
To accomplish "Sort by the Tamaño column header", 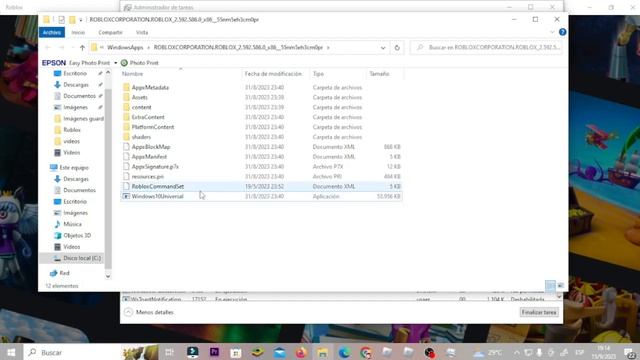I will pos(380,74).
